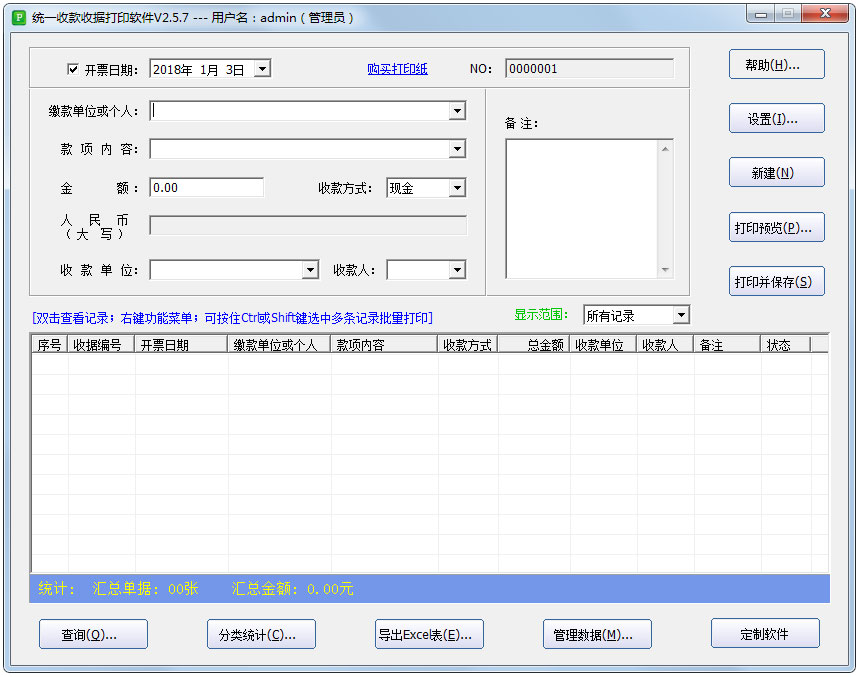Image resolution: width=859 pixels, height=677 pixels.
Task: Click 打印并保存(S) button
Action: [776, 281]
